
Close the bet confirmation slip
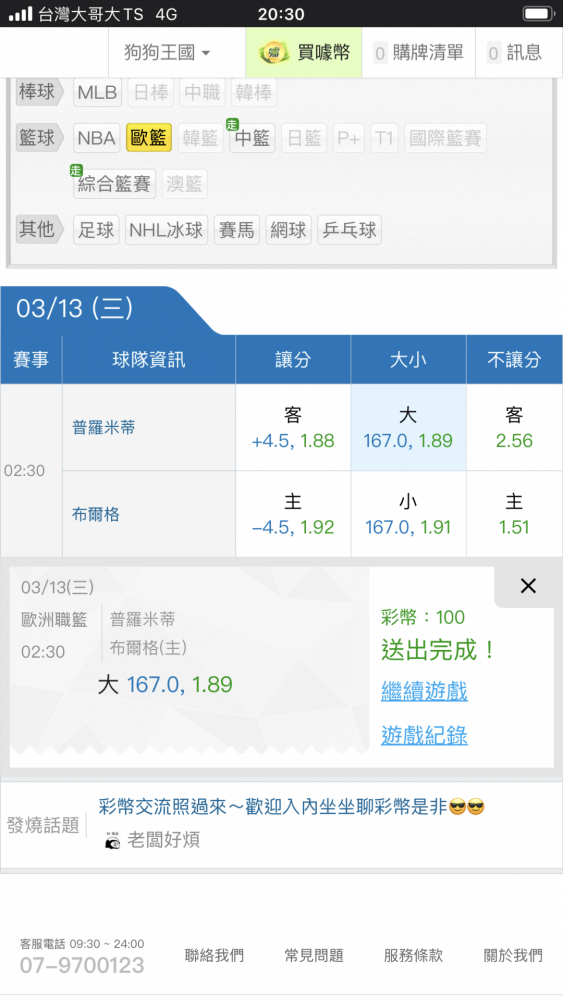(x=528, y=586)
